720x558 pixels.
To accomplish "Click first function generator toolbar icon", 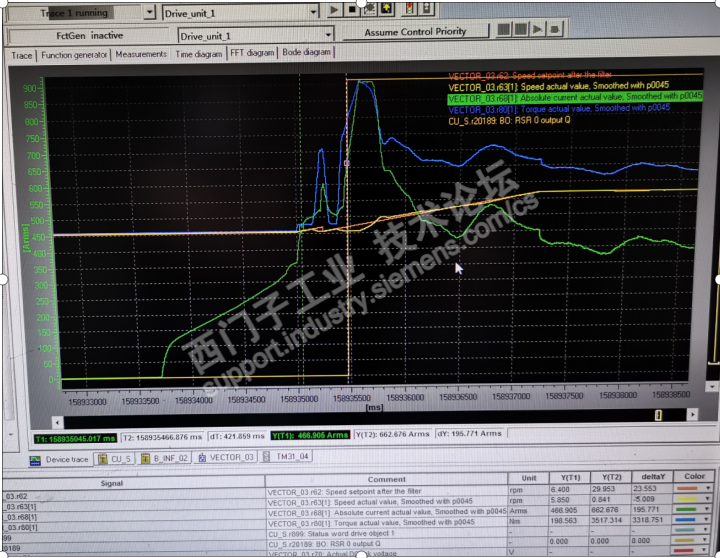I will [x=504, y=30].
